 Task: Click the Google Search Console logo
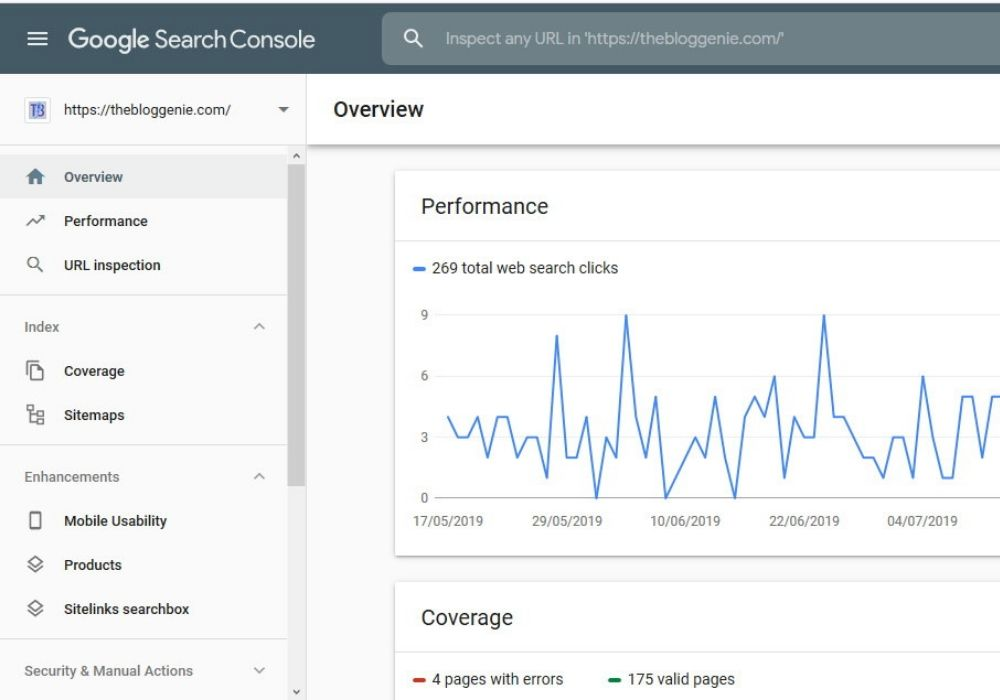[191, 39]
